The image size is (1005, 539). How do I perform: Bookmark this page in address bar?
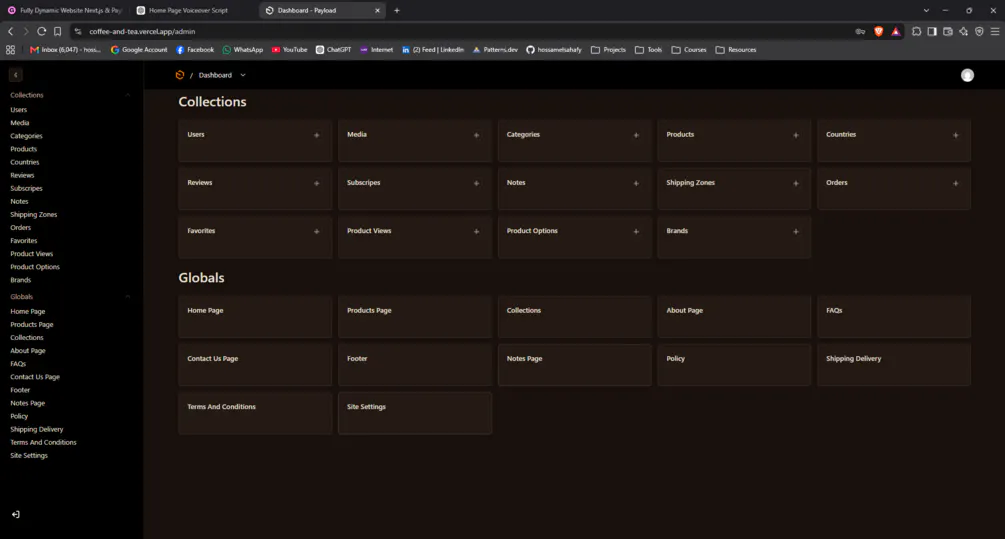tap(58, 31)
